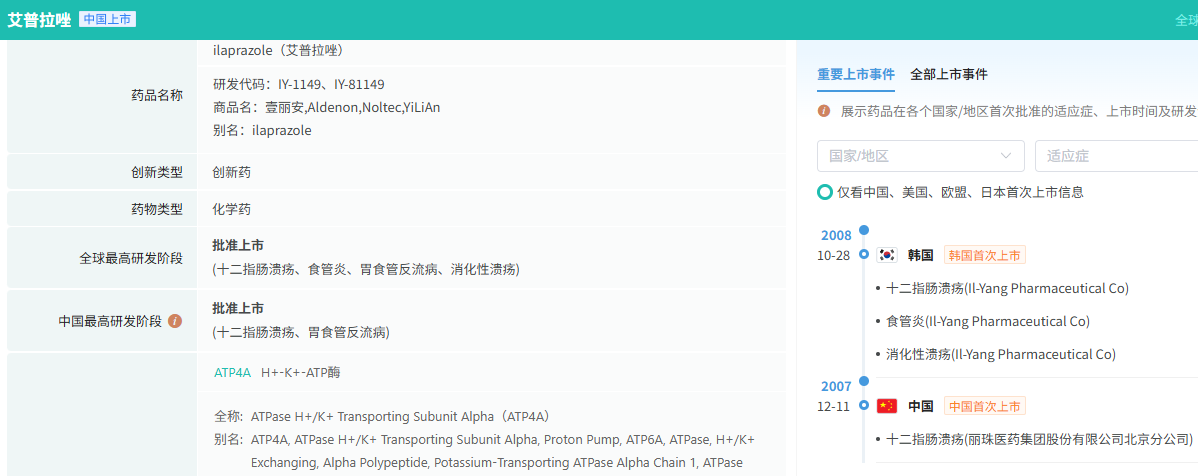Click the info icon before 展示药品 description
1198x476 pixels.
click(x=824, y=111)
